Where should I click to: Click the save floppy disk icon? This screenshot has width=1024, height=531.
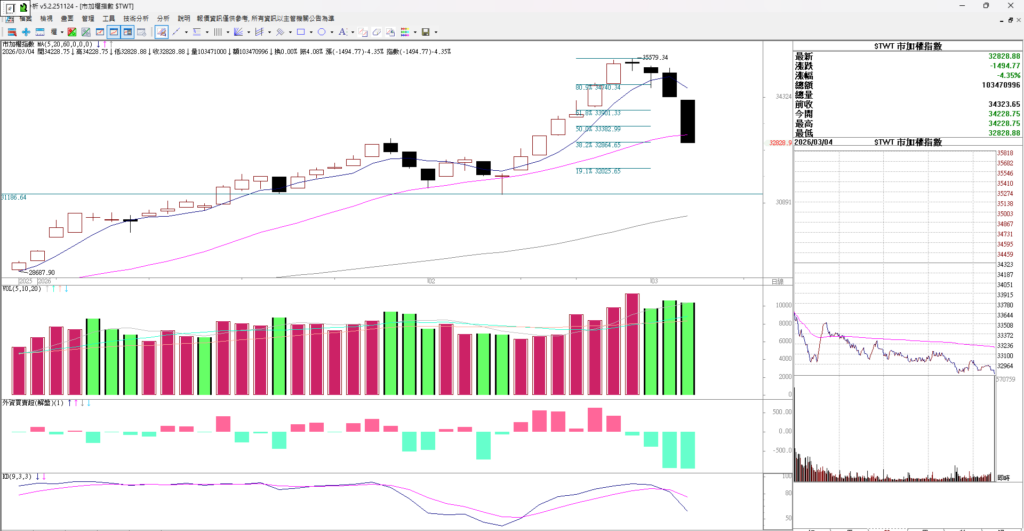(425, 32)
